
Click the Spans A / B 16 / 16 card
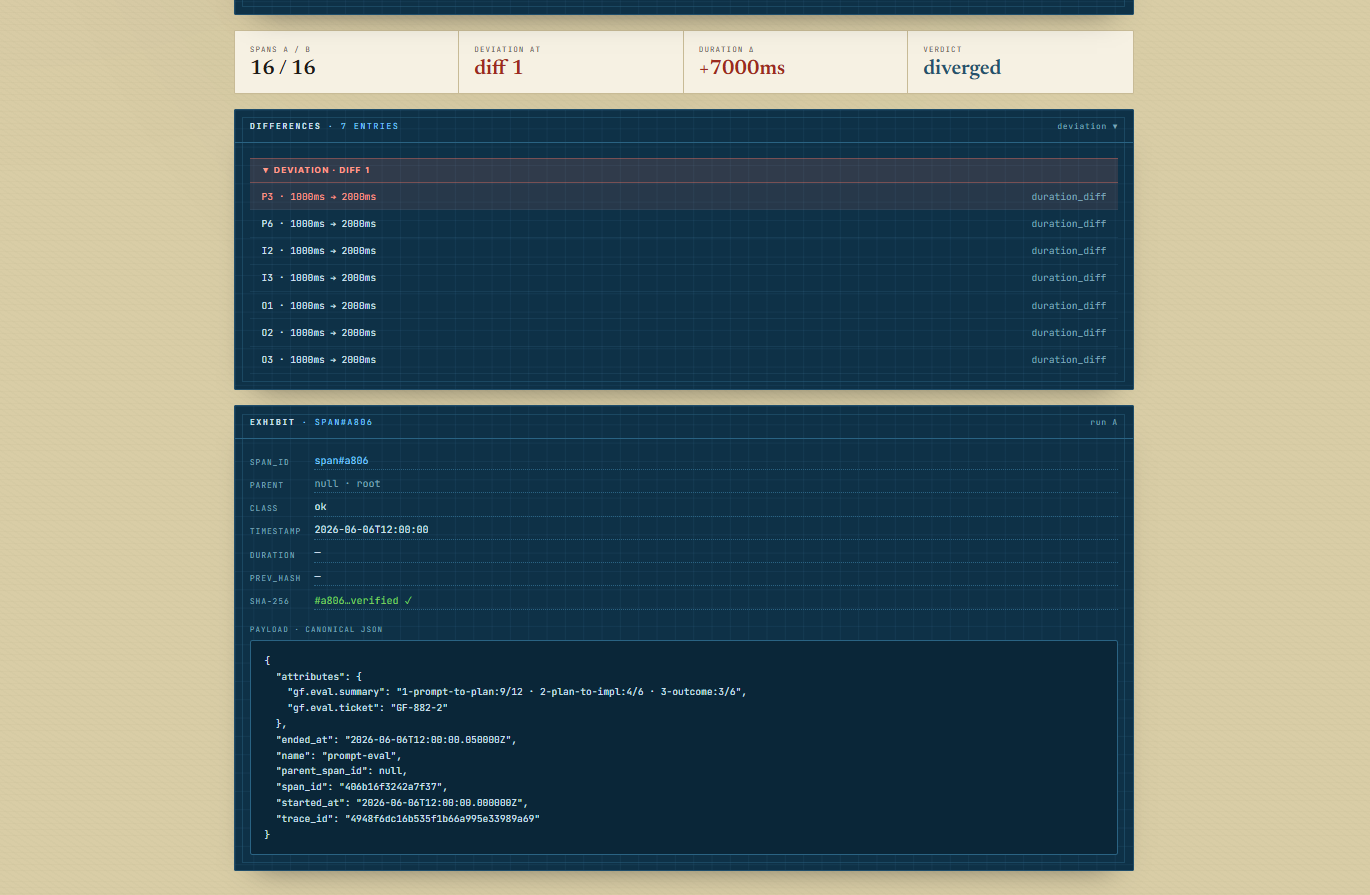347,62
